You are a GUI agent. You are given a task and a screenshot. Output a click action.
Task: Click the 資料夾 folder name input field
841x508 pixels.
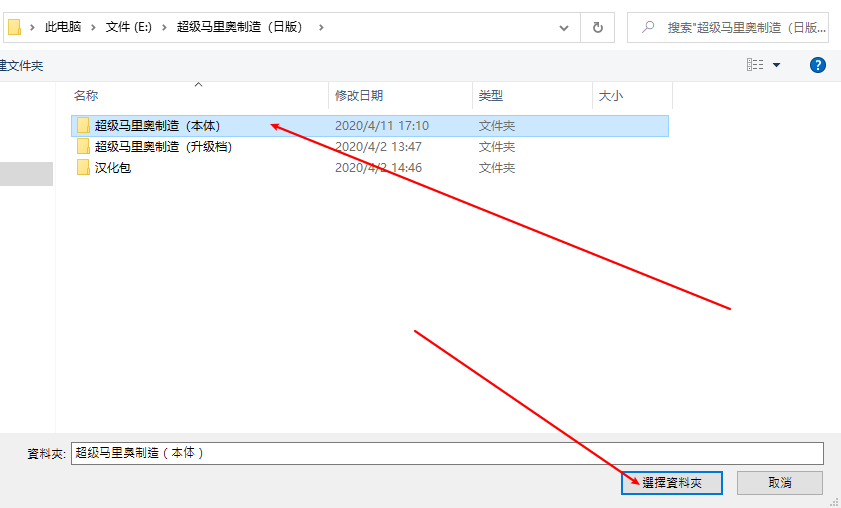pos(447,453)
